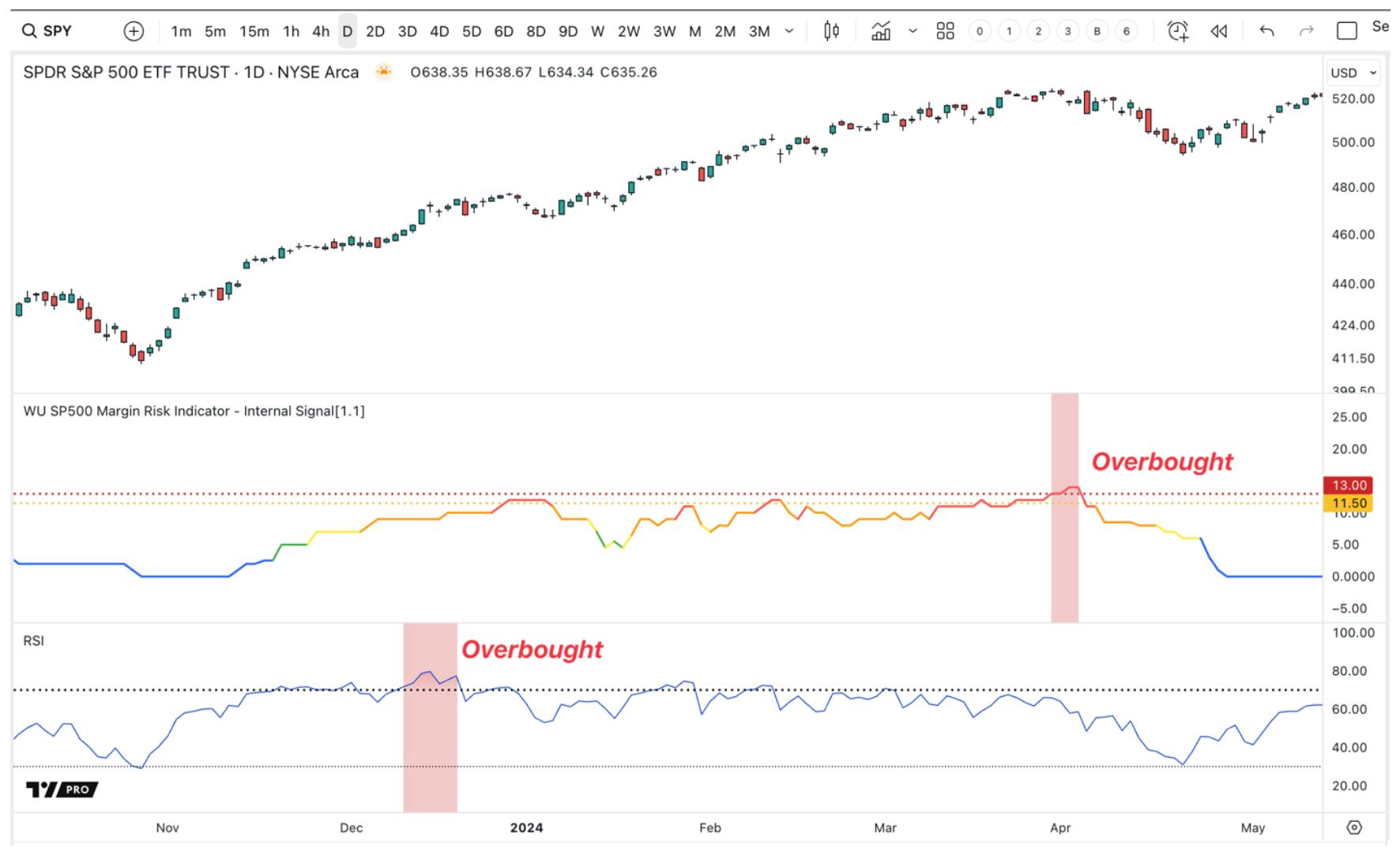
Task: Start bar replay with the rewind icon
Action: (x=1219, y=31)
